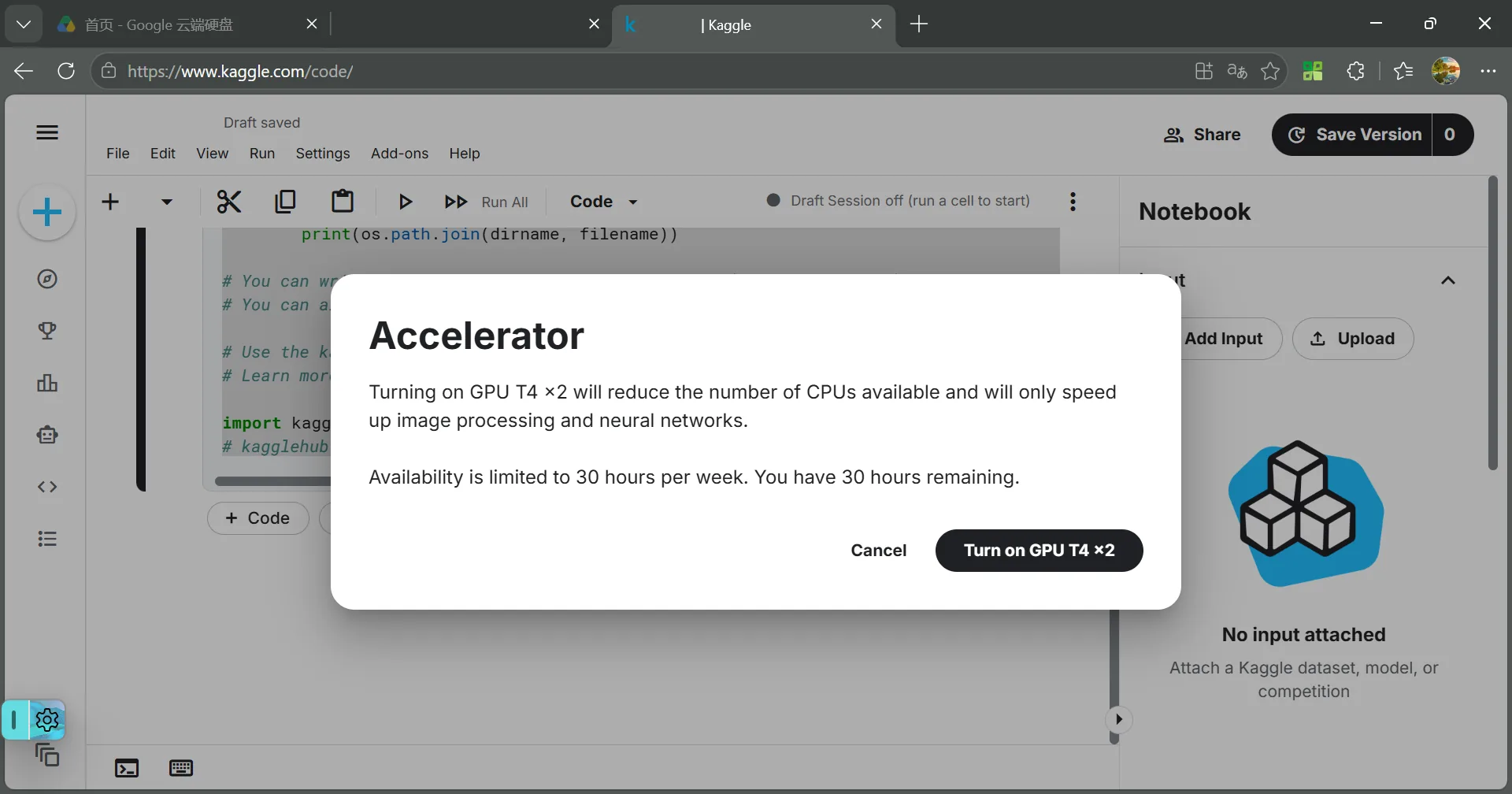Add a new + Code cell
The width and height of the screenshot is (1512, 794).
click(x=258, y=518)
